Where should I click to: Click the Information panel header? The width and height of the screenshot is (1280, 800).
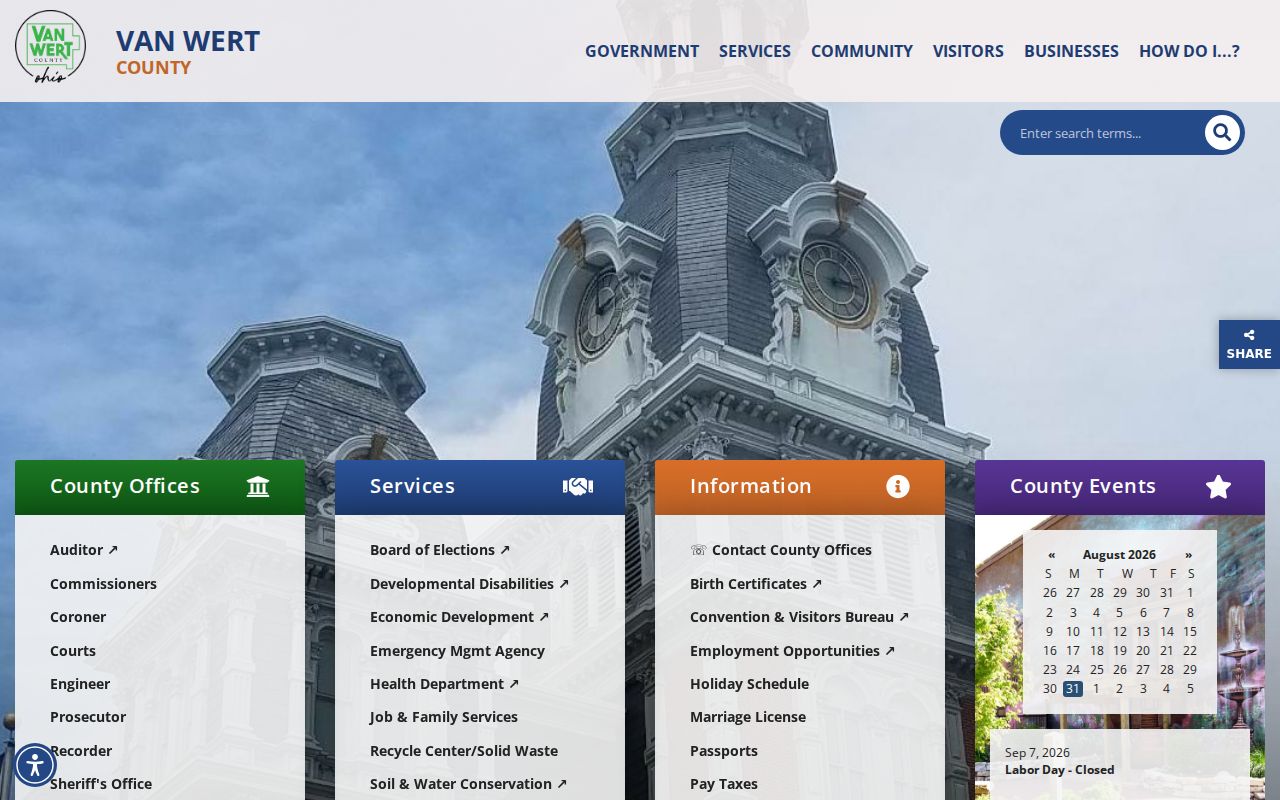tap(800, 487)
